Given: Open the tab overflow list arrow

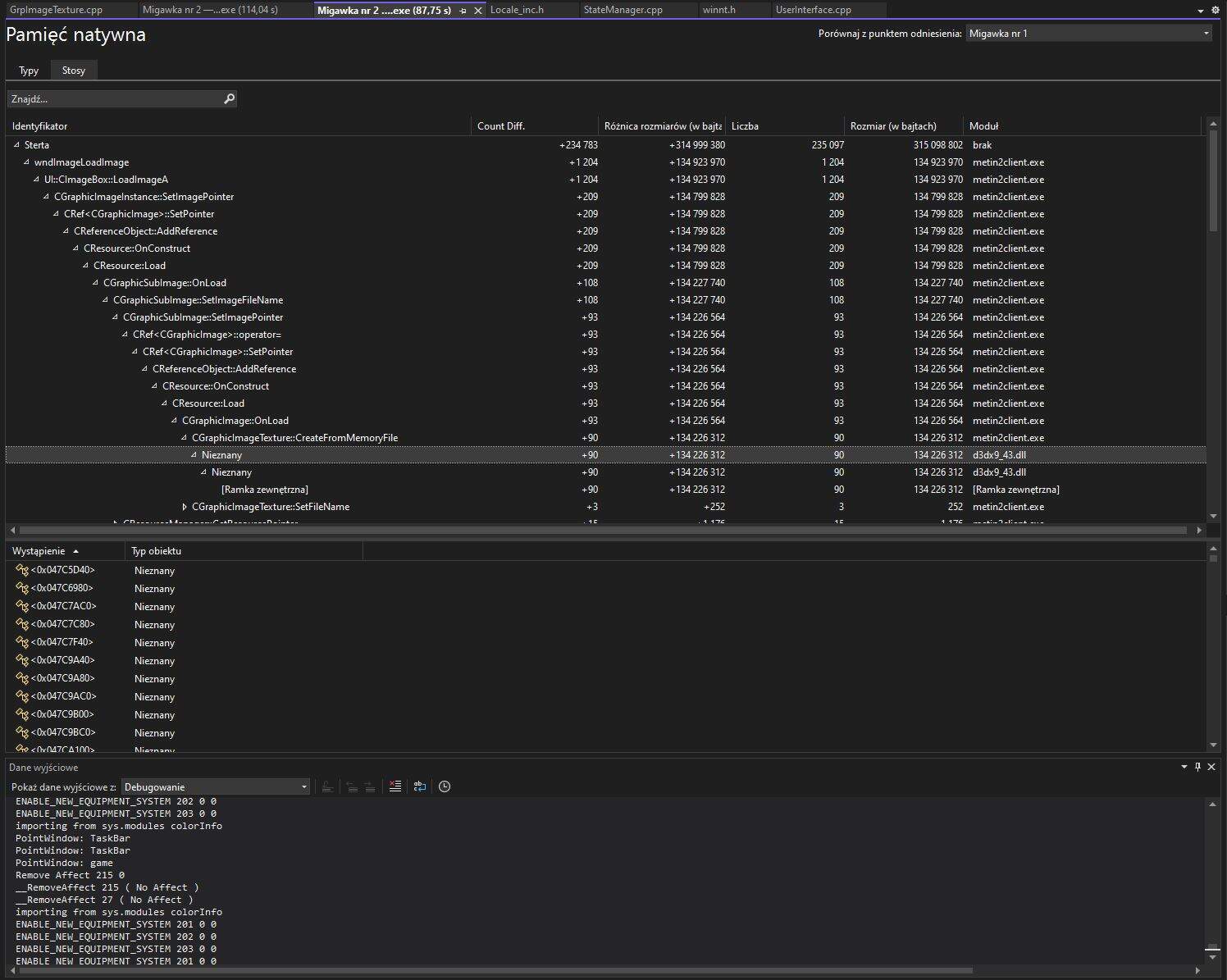Looking at the screenshot, I should [1201, 11].
